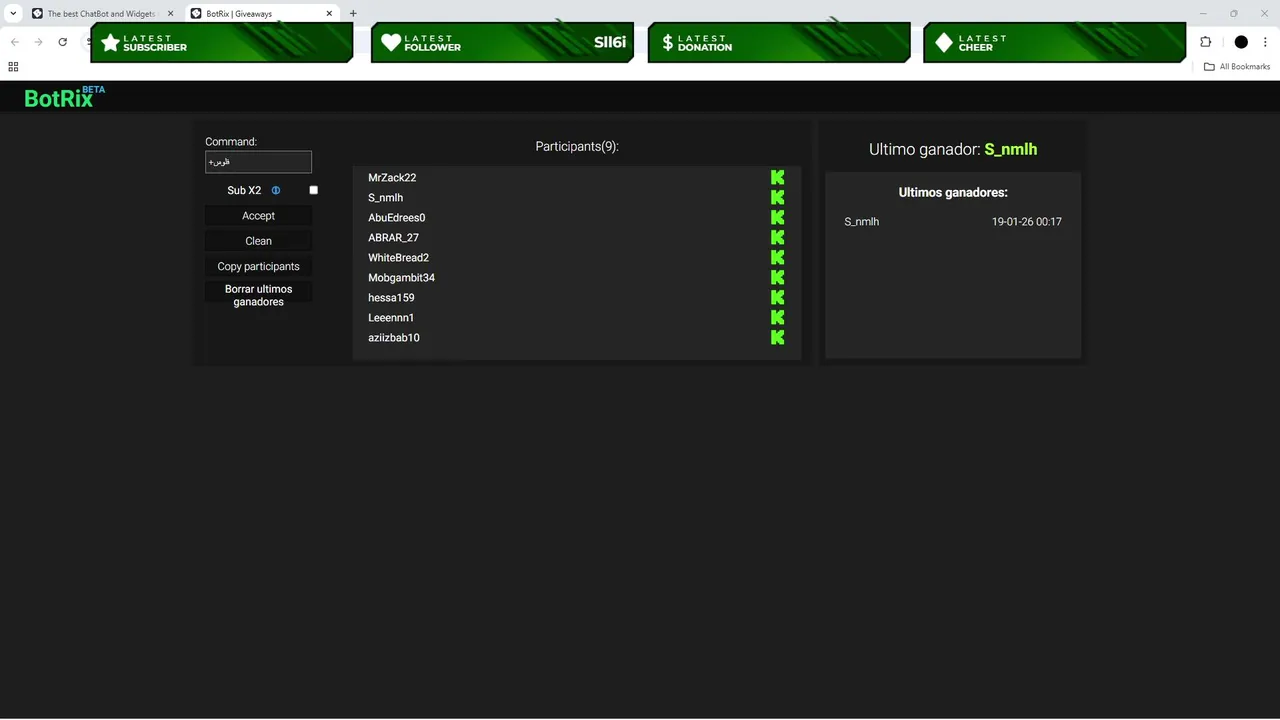Click the Latest Follower banner
The height and width of the screenshot is (720, 1280).
503,42
